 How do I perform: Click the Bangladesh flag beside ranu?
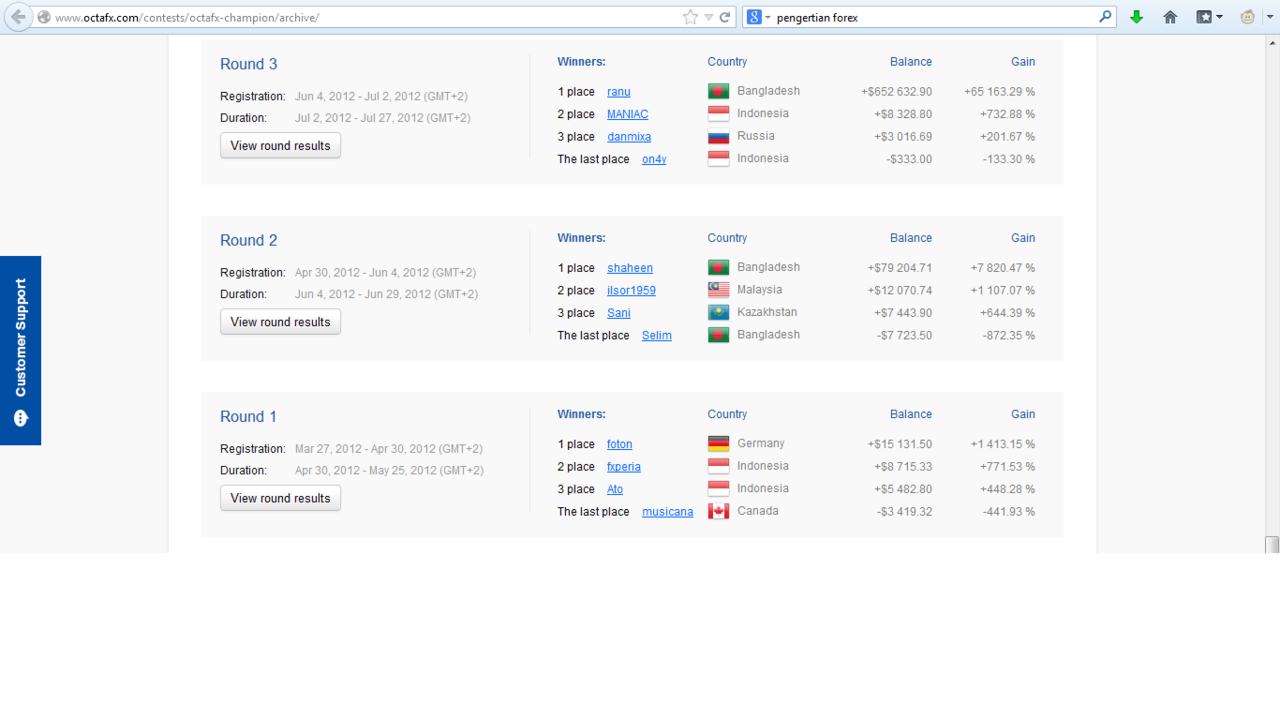[718, 91]
